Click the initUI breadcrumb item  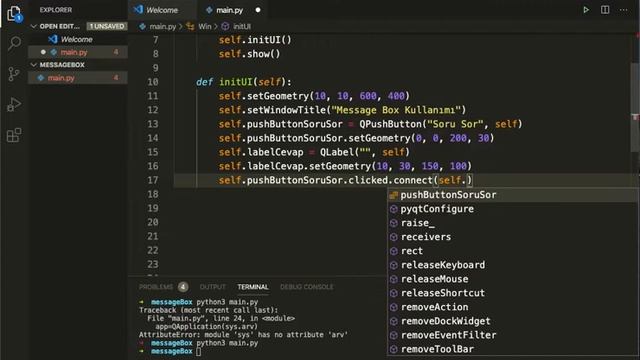242,27
